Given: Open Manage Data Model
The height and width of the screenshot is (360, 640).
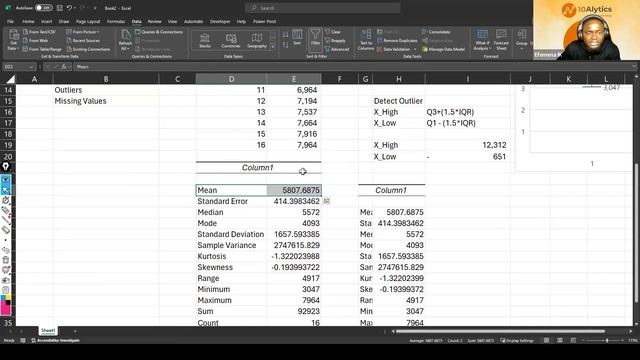Looking at the screenshot, I should coord(443,49).
